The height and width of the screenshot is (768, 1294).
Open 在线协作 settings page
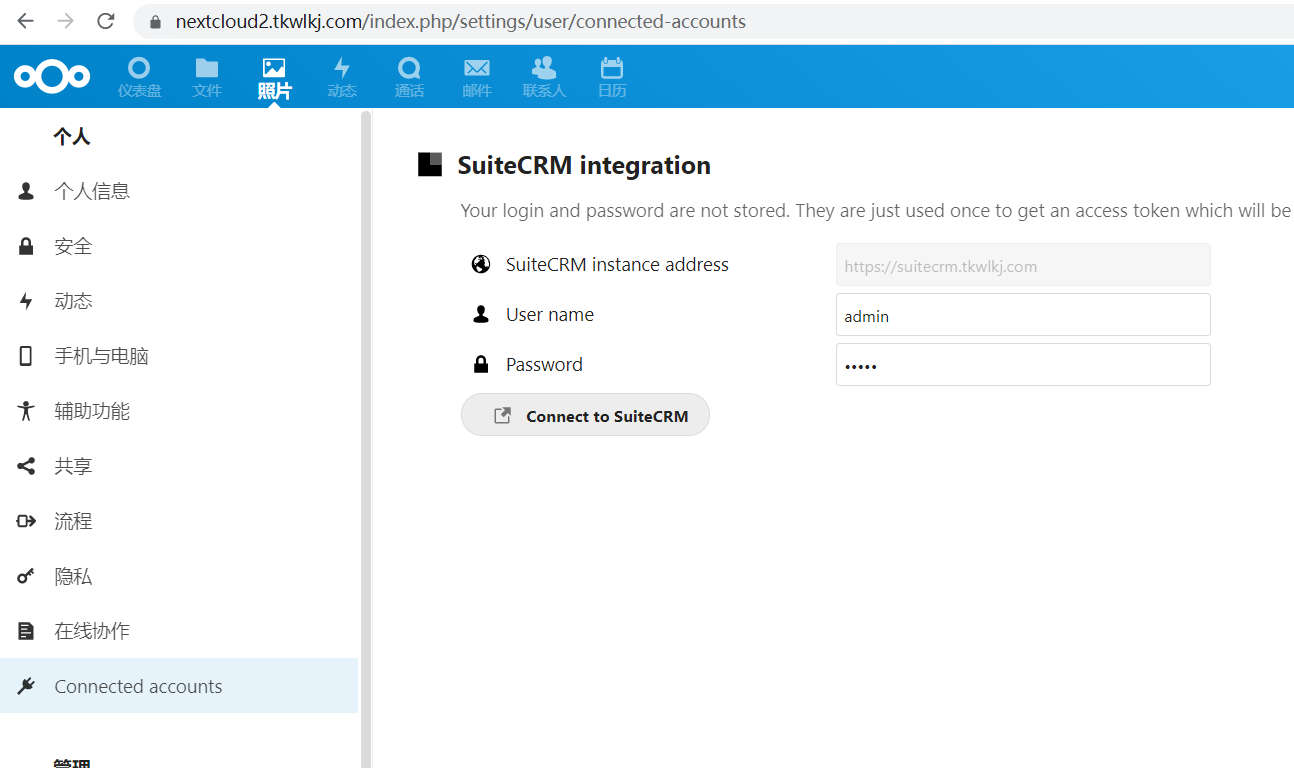(179, 631)
